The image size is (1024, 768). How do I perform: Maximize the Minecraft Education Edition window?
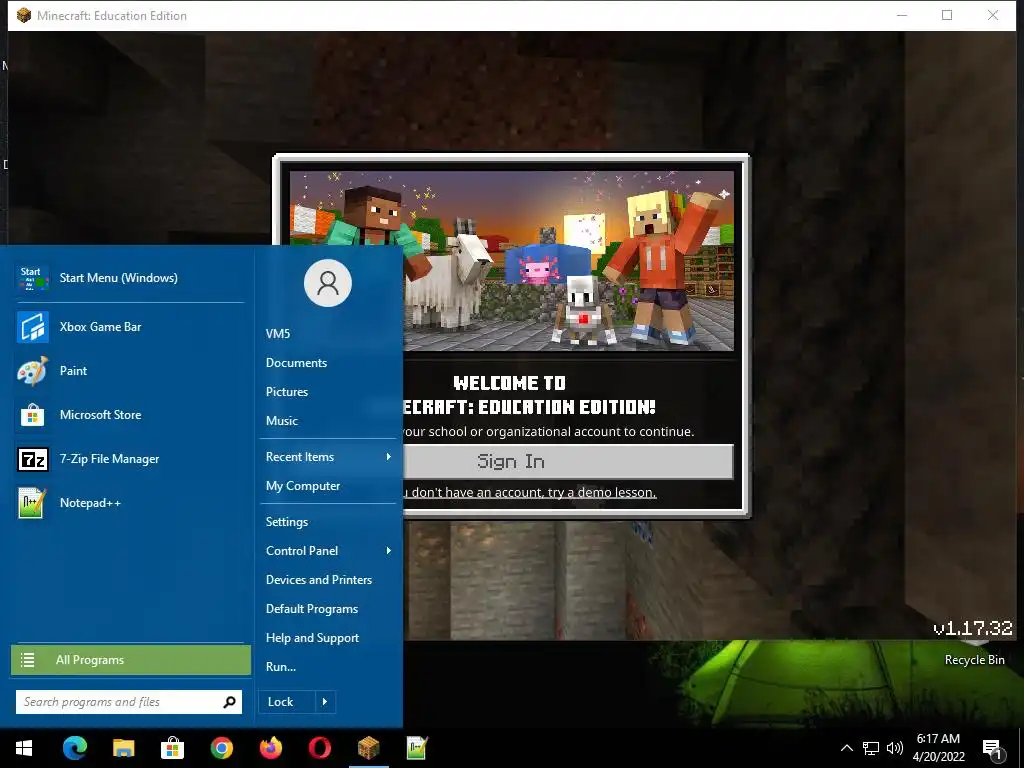click(x=947, y=15)
